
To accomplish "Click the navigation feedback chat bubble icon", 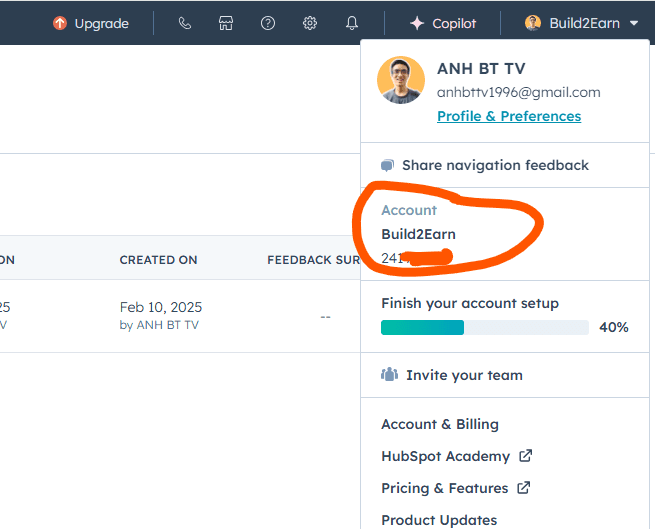I will coord(387,165).
